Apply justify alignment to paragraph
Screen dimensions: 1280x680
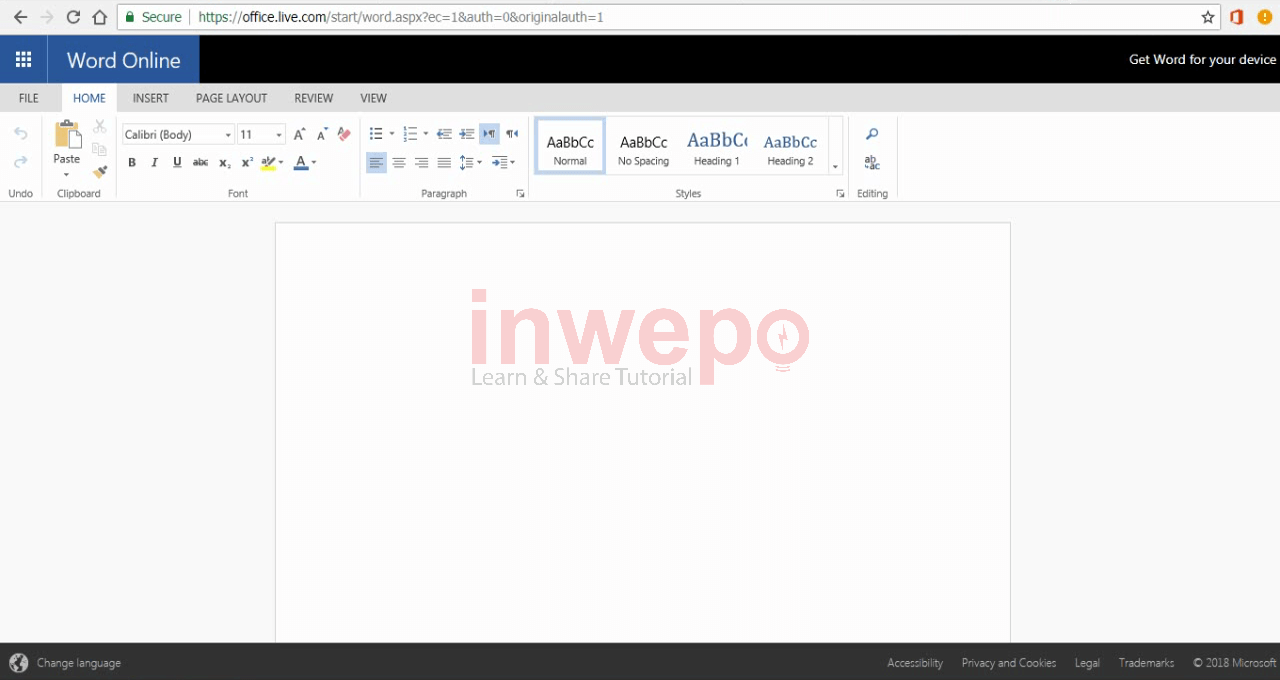point(444,163)
